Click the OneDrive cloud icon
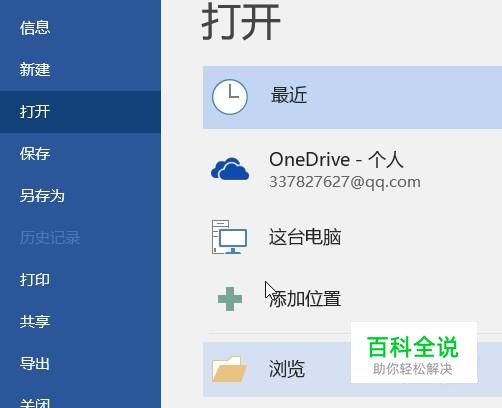 click(230, 169)
